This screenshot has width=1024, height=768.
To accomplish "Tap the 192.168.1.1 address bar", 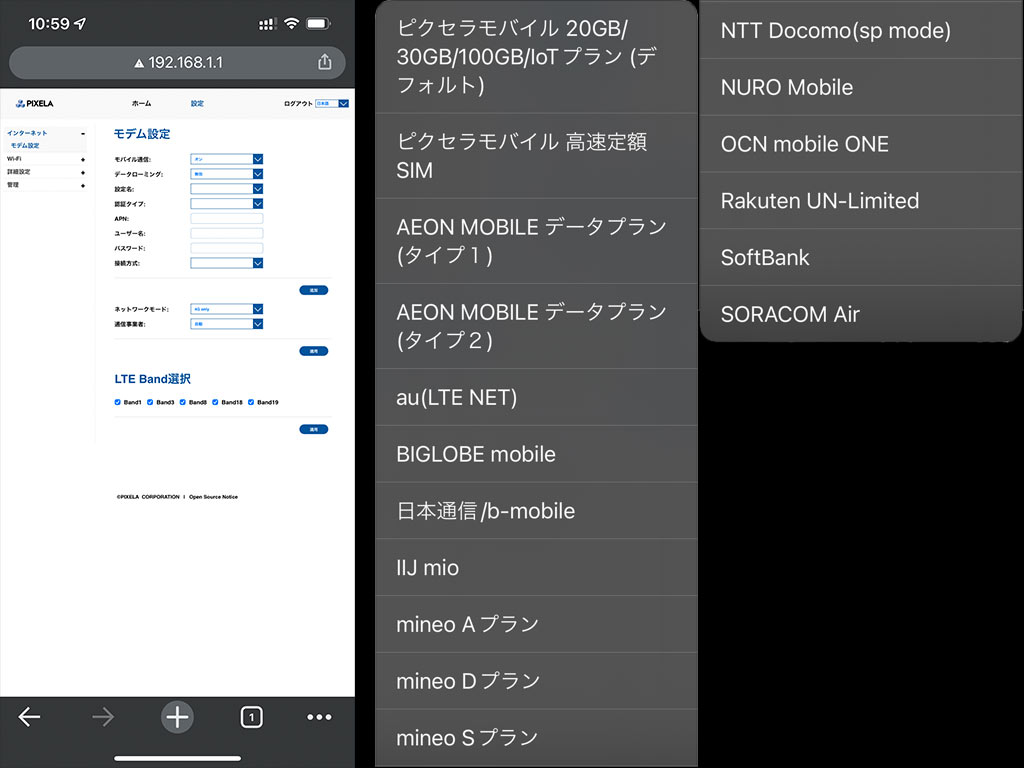I will [x=177, y=63].
